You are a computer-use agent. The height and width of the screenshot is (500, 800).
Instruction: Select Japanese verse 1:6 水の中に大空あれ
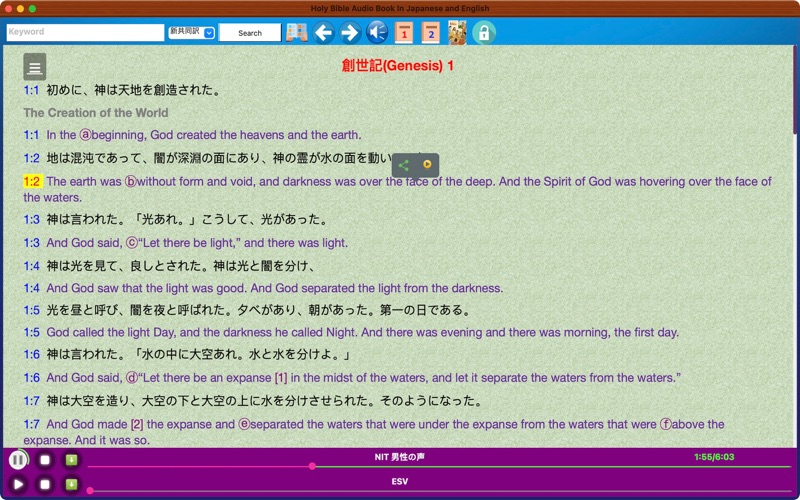pos(198,355)
